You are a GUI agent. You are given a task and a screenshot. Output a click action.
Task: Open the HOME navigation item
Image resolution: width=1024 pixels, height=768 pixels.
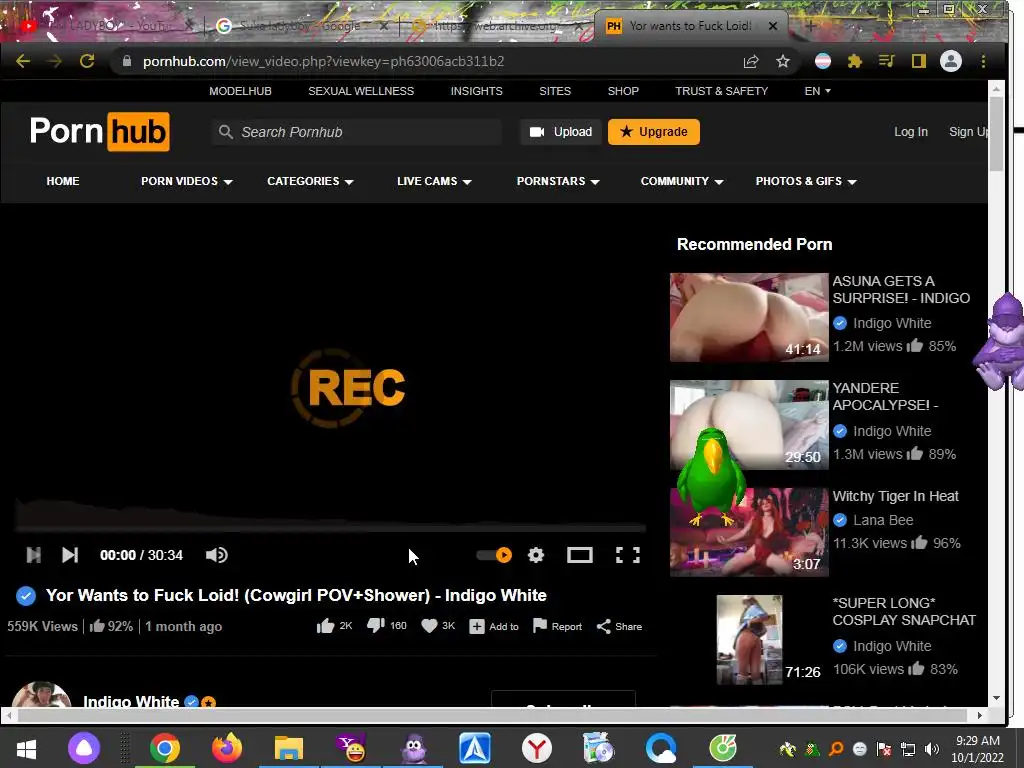click(63, 182)
